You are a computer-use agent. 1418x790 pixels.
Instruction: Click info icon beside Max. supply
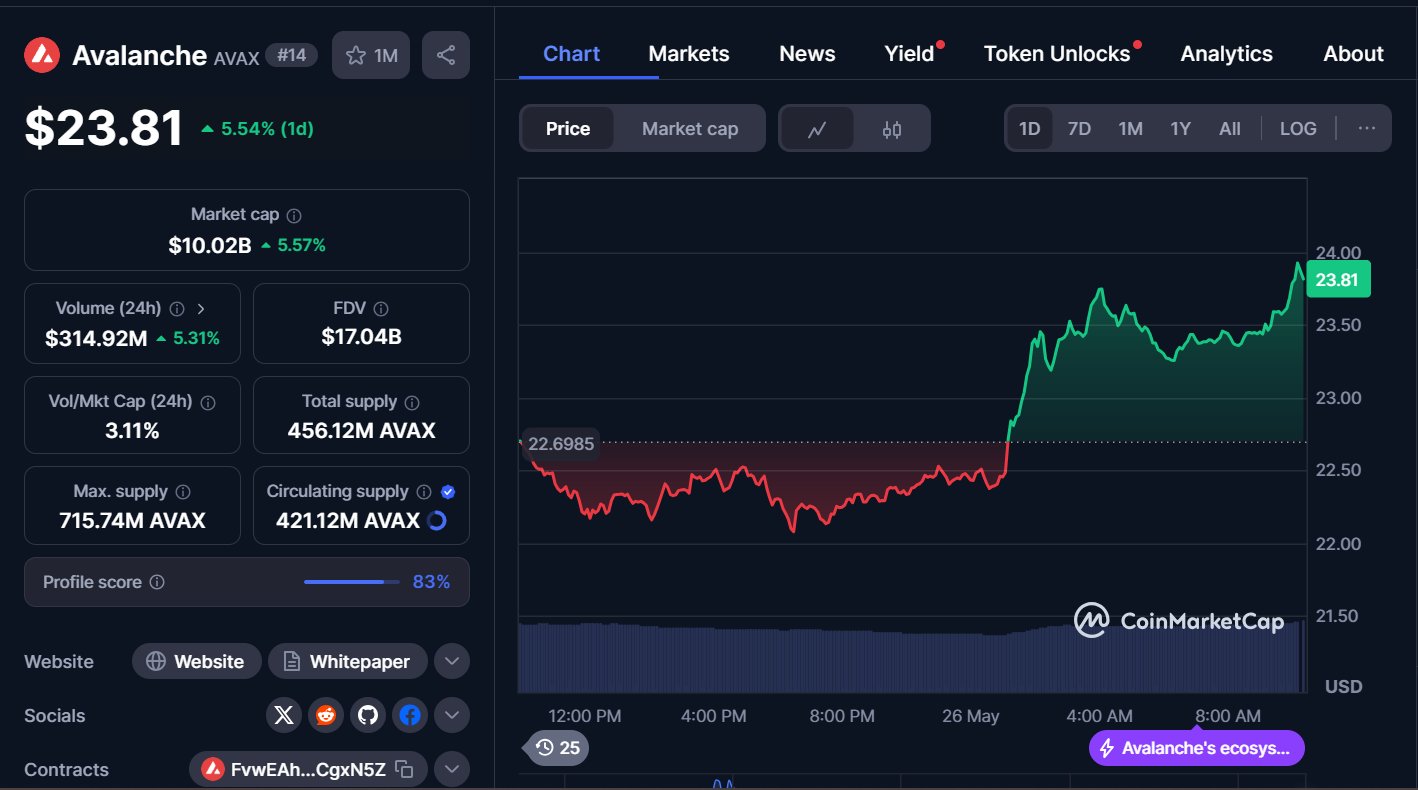point(183,492)
